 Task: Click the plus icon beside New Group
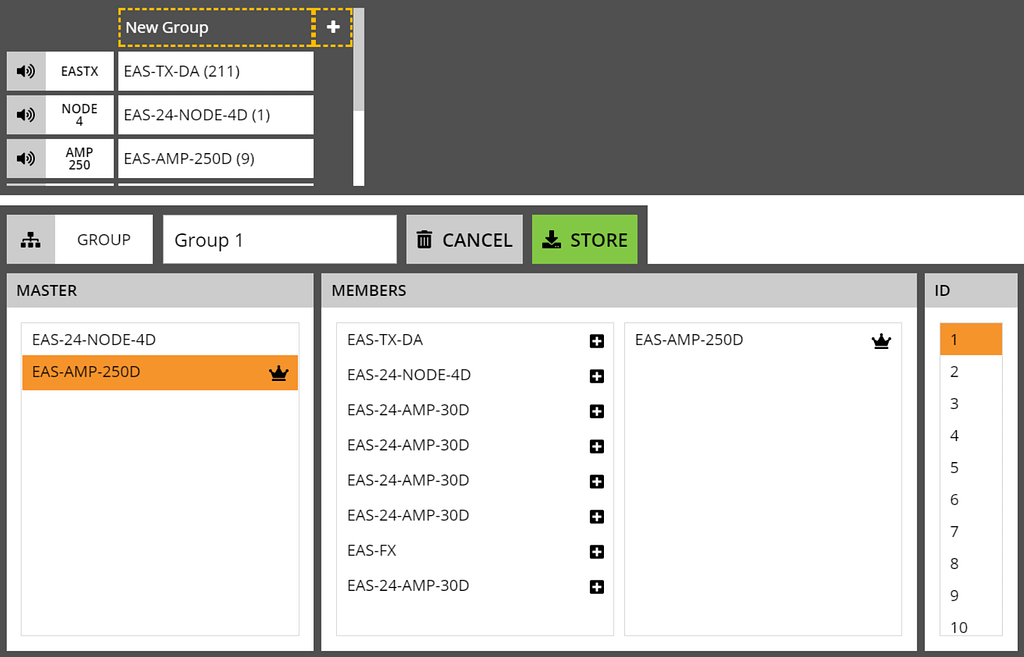[x=333, y=27]
